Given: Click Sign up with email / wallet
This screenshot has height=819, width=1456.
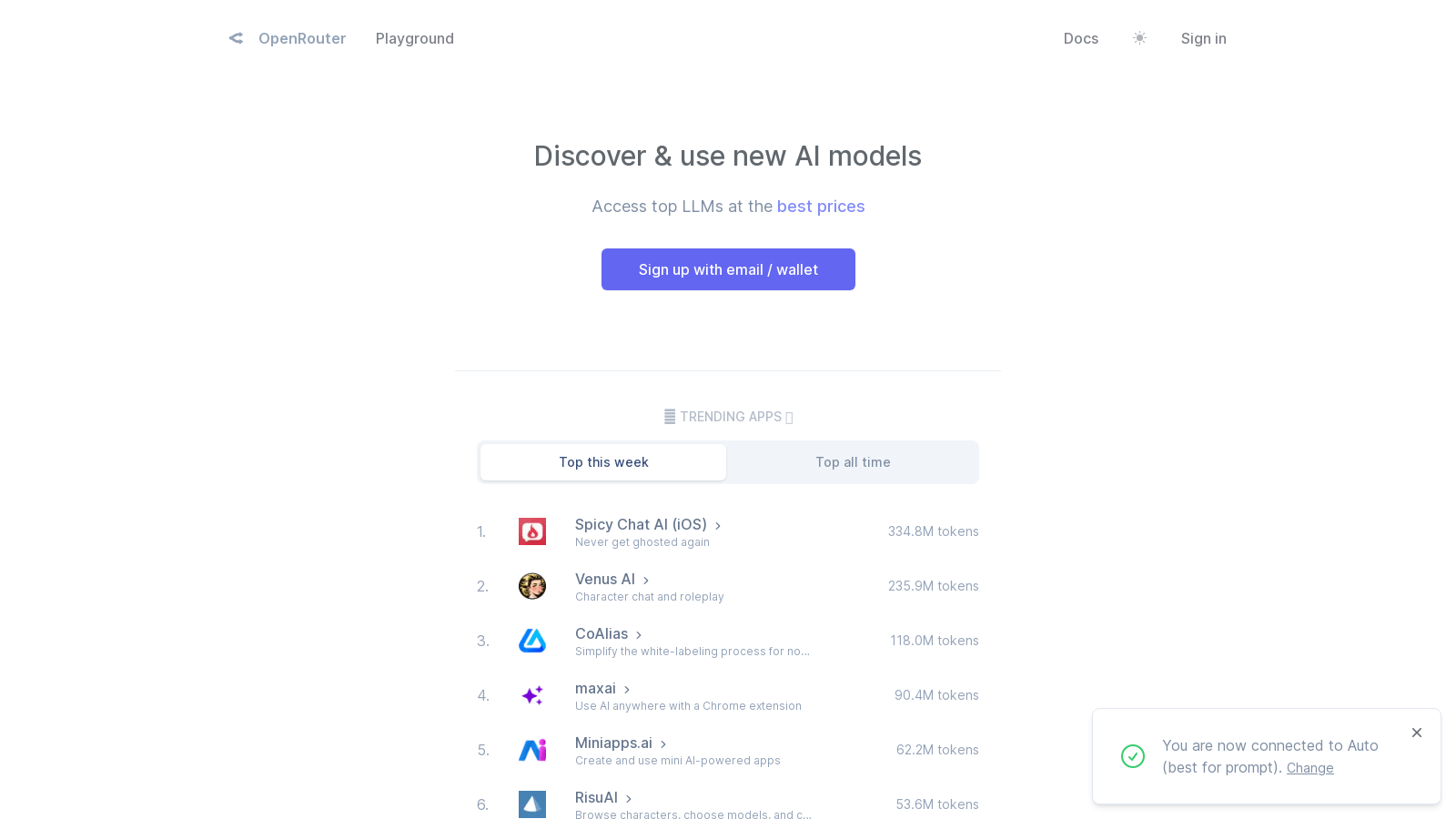Looking at the screenshot, I should [728, 269].
